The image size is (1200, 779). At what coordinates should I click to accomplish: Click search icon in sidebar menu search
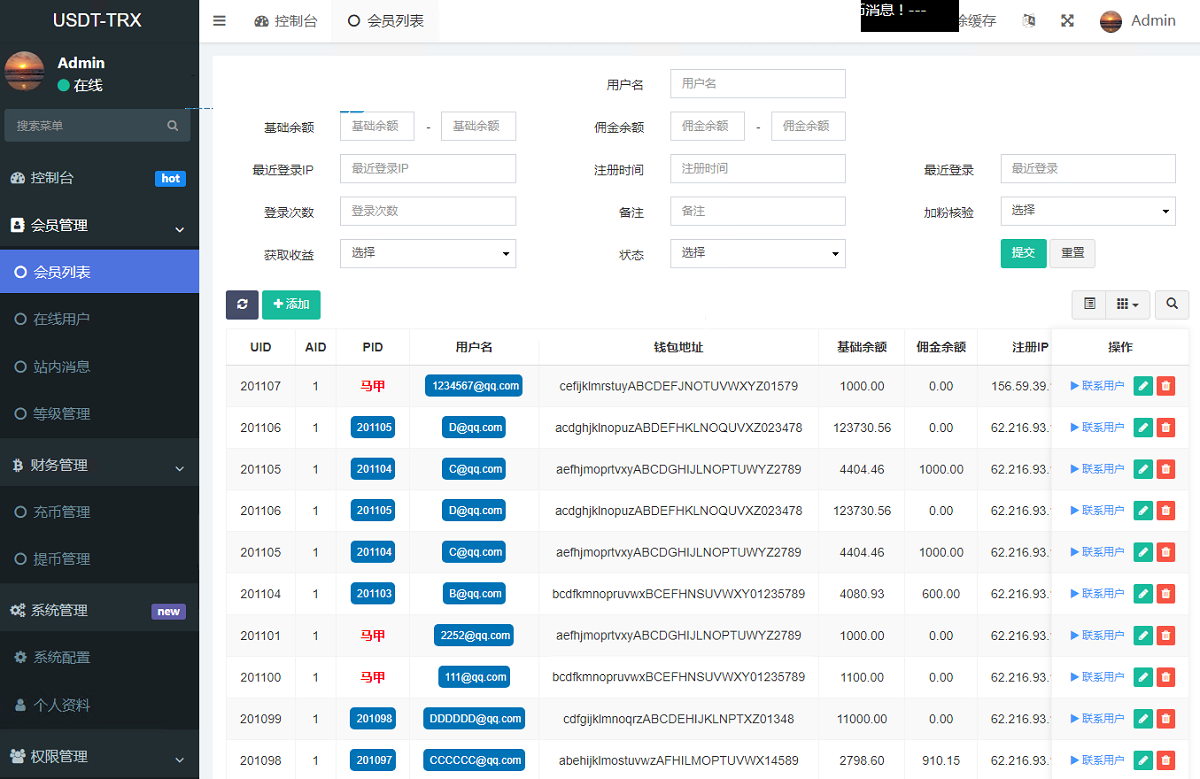[173, 126]
